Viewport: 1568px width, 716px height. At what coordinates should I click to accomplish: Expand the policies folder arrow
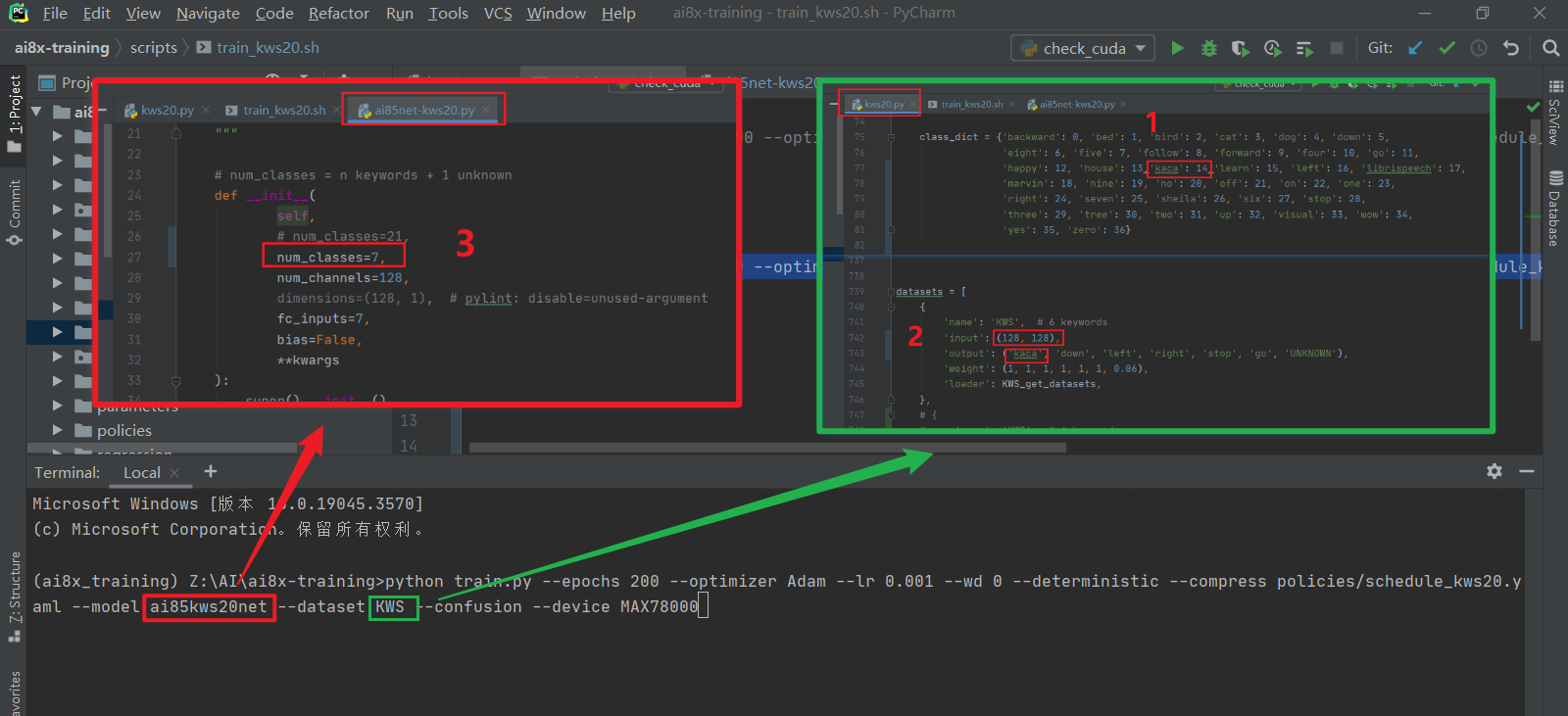[x=57, y=430]
